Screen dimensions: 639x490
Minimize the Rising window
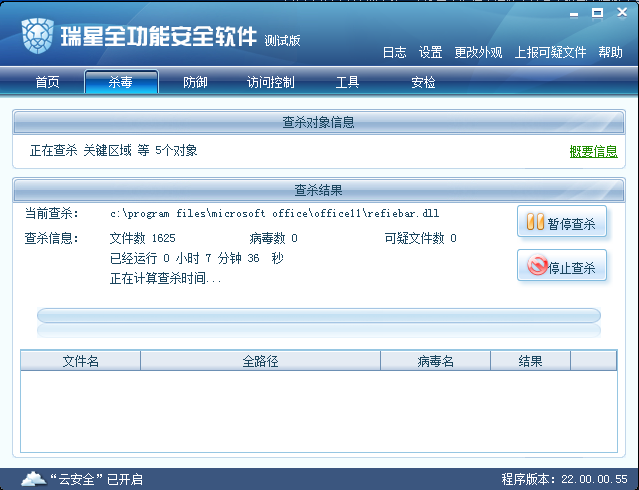point(574,15)
